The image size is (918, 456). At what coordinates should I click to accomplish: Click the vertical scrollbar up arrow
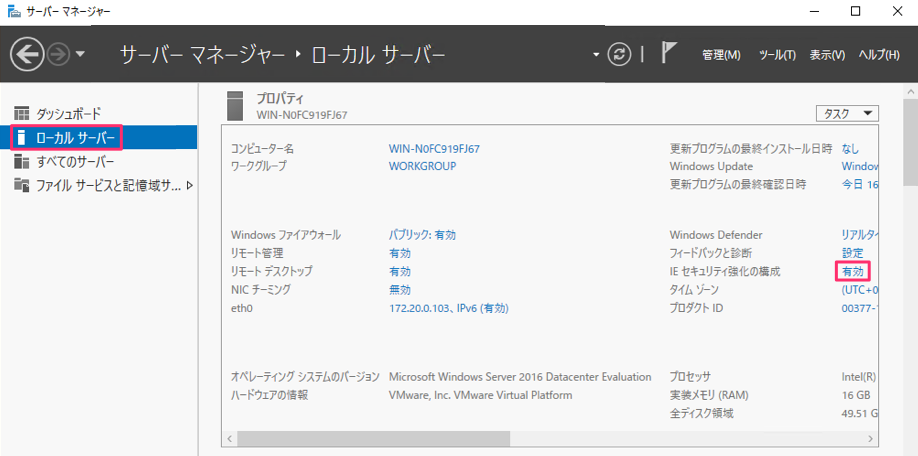coord(912,92)
